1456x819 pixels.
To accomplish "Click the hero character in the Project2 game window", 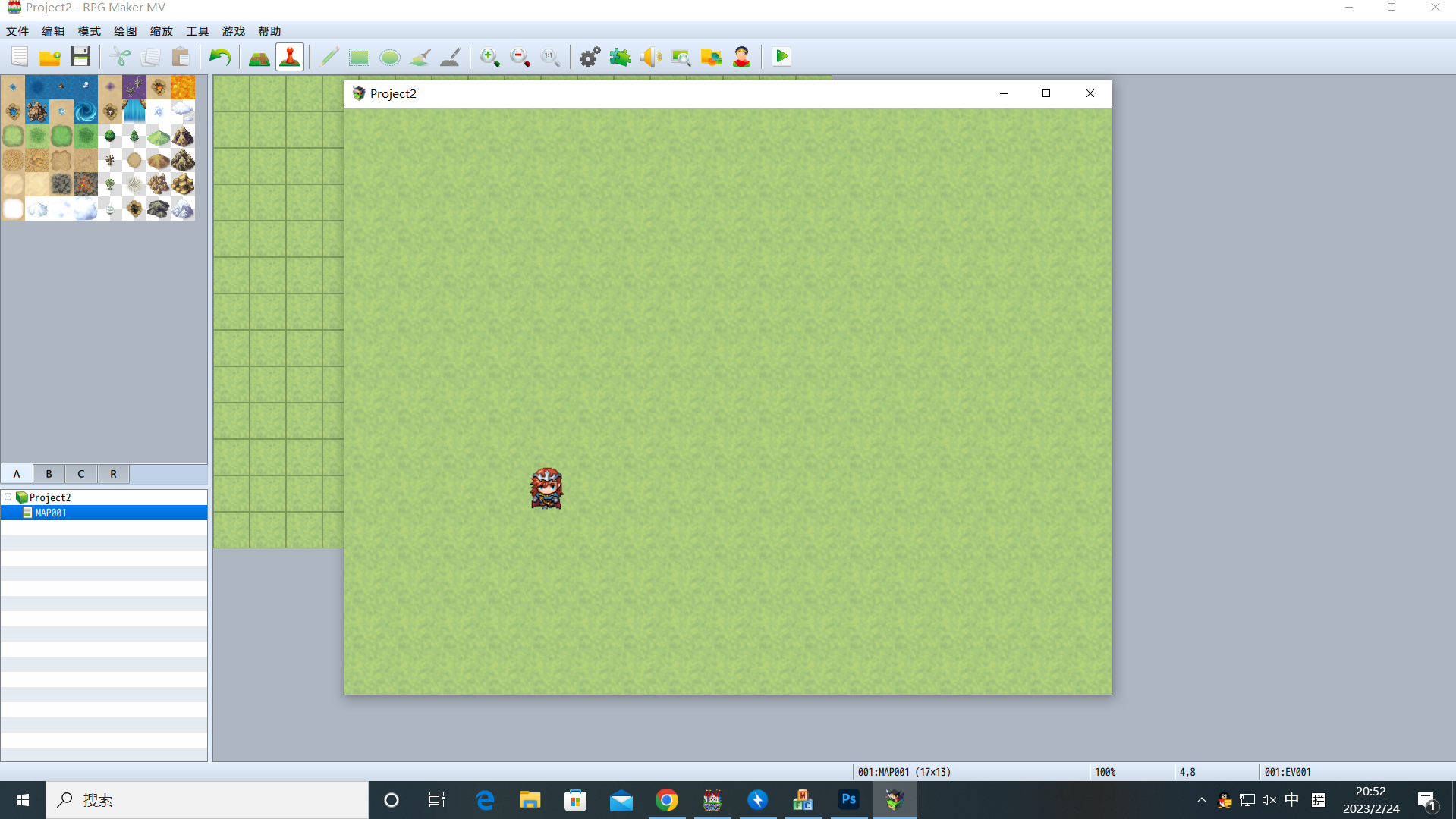I will point(546,488).
